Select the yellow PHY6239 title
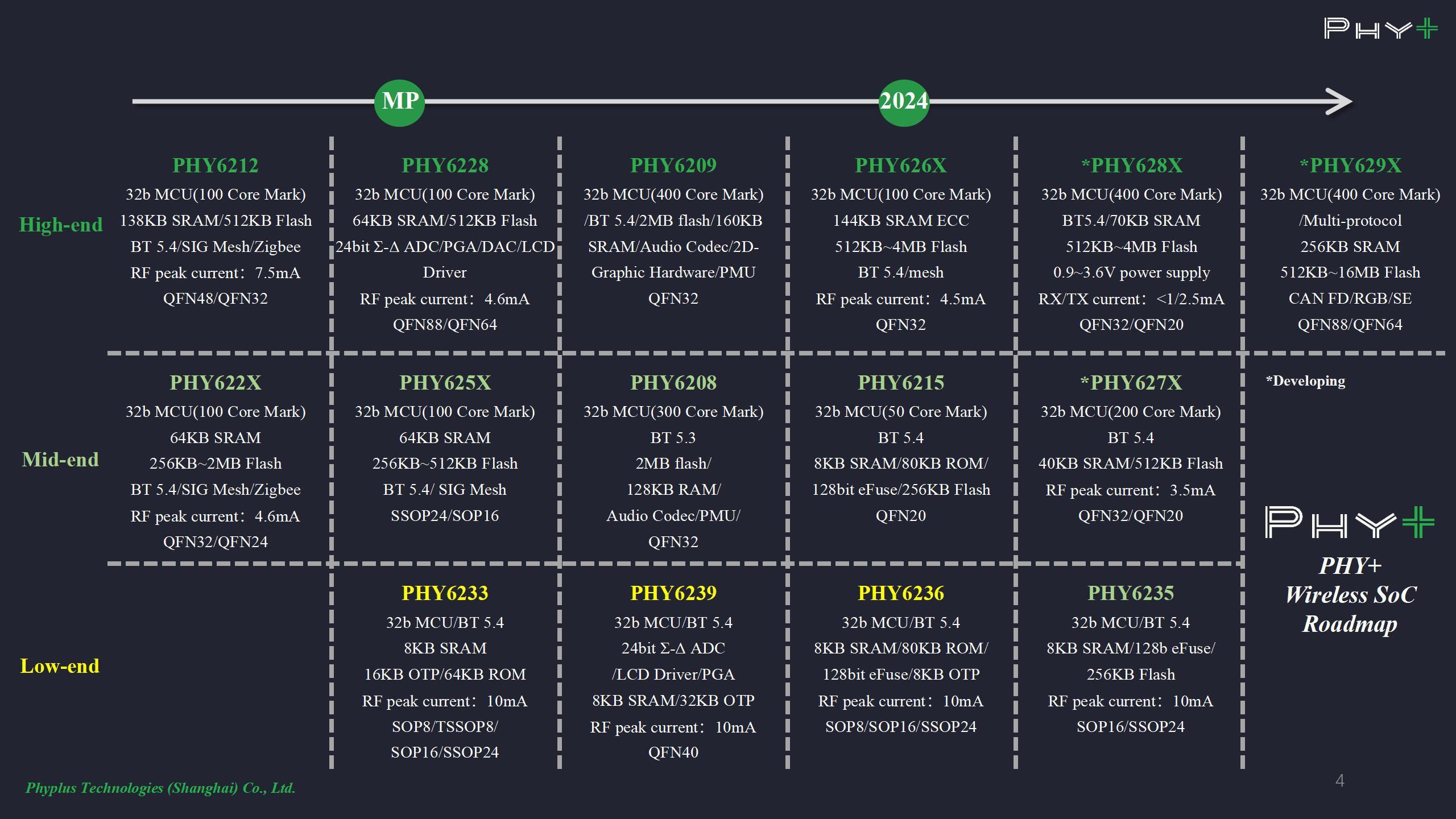 [x=673, y=593]
